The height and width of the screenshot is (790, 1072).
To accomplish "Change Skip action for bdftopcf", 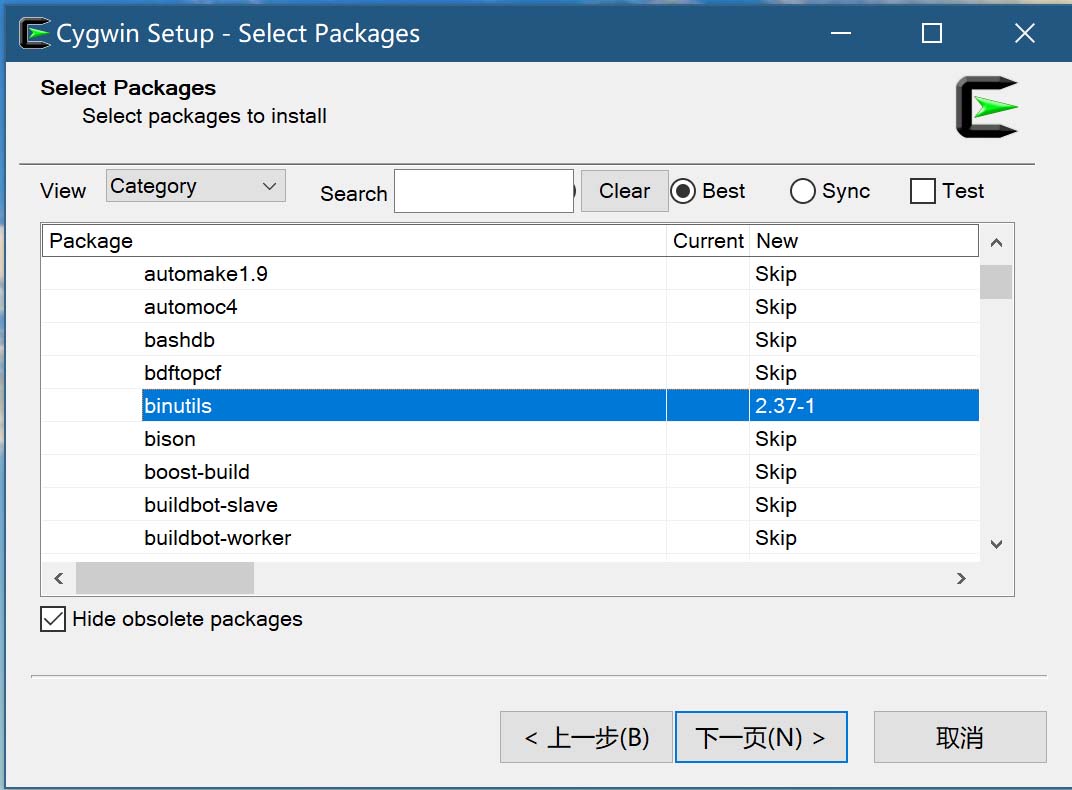I will [776, 373].
